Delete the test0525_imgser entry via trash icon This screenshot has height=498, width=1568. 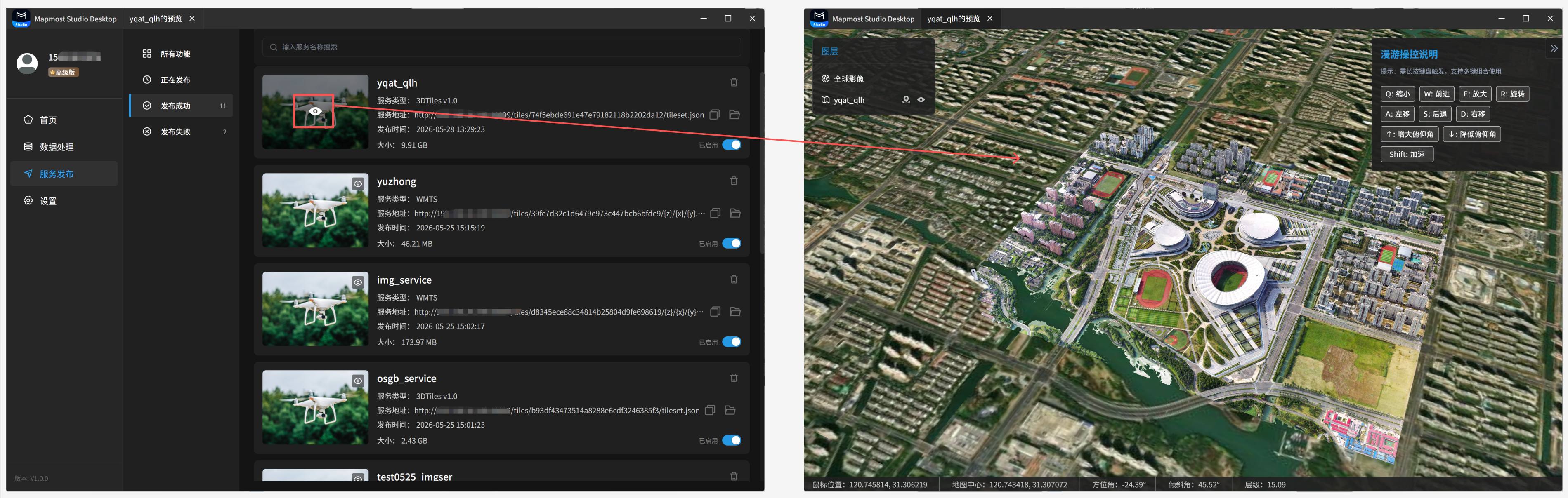(x=734, y=476)
